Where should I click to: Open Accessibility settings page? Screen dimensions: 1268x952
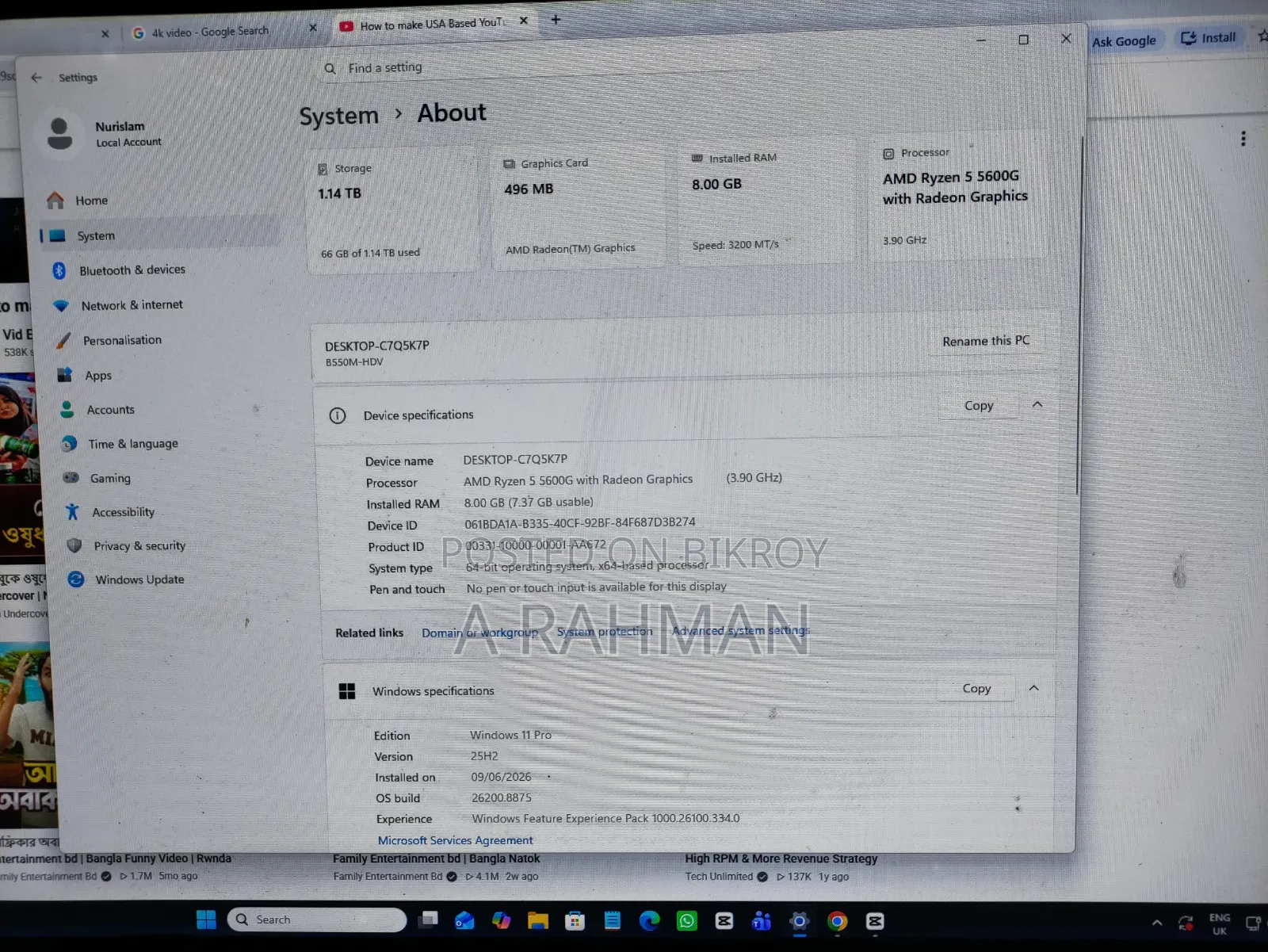pyautogui.click(x=123, y=512)
